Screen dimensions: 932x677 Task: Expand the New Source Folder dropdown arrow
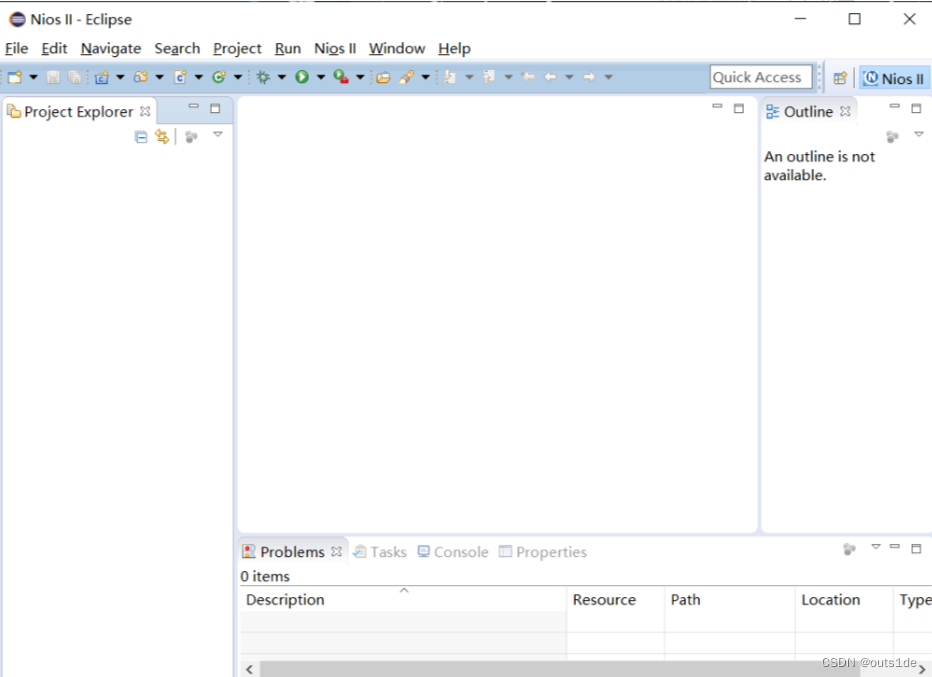[x=159, y=77]
